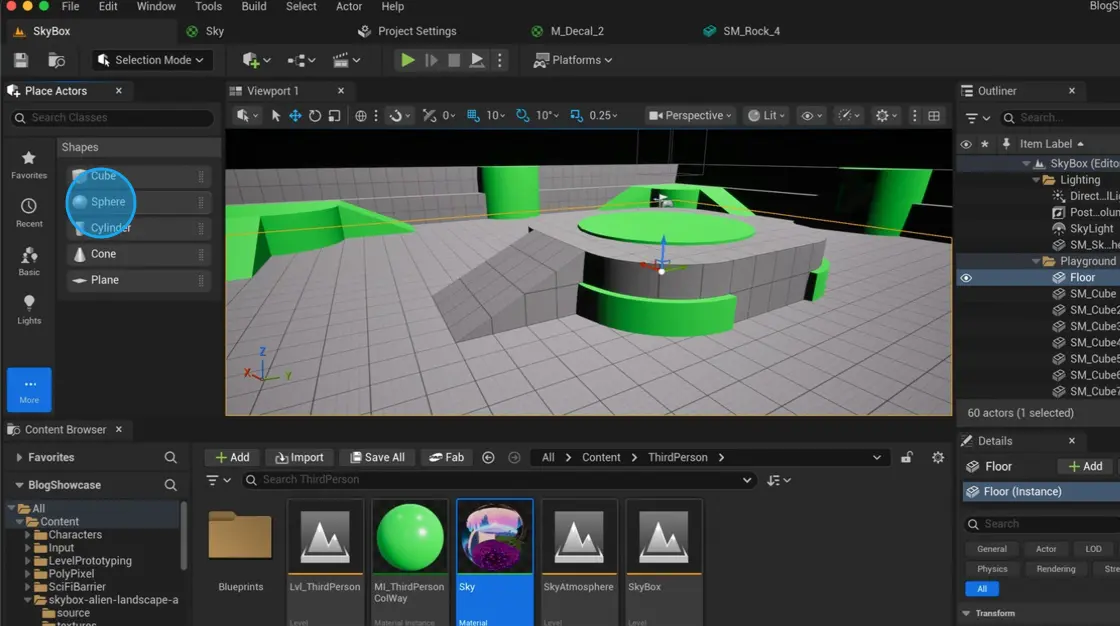Select the green MI_ThirdPersonColWay material sphere

pyautogui.click(x=409, y=534)
